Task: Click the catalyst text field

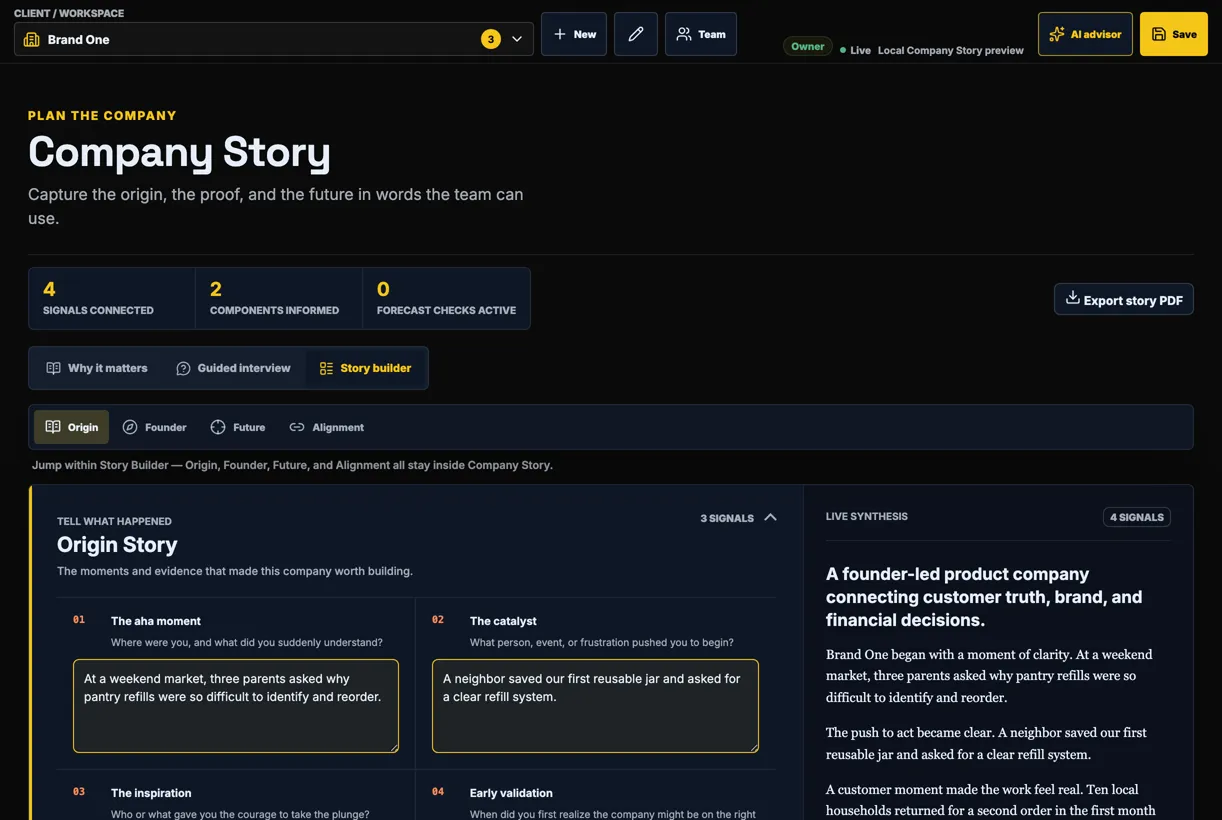Action: pos(595,705)
